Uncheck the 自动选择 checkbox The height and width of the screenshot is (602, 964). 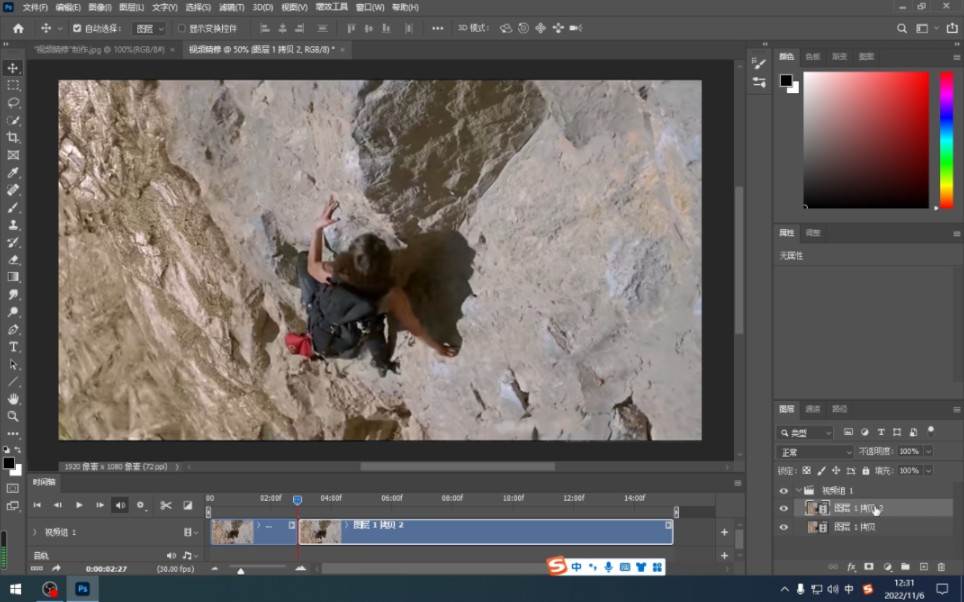click(77, 29)
